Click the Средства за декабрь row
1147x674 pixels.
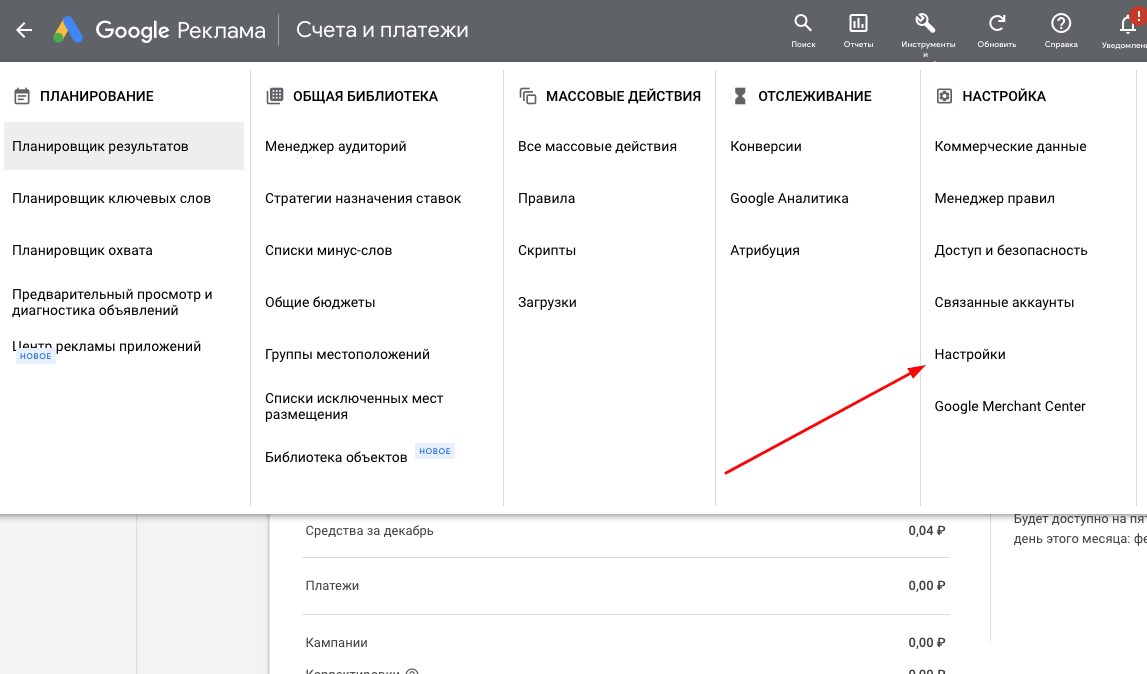[370, 531]
